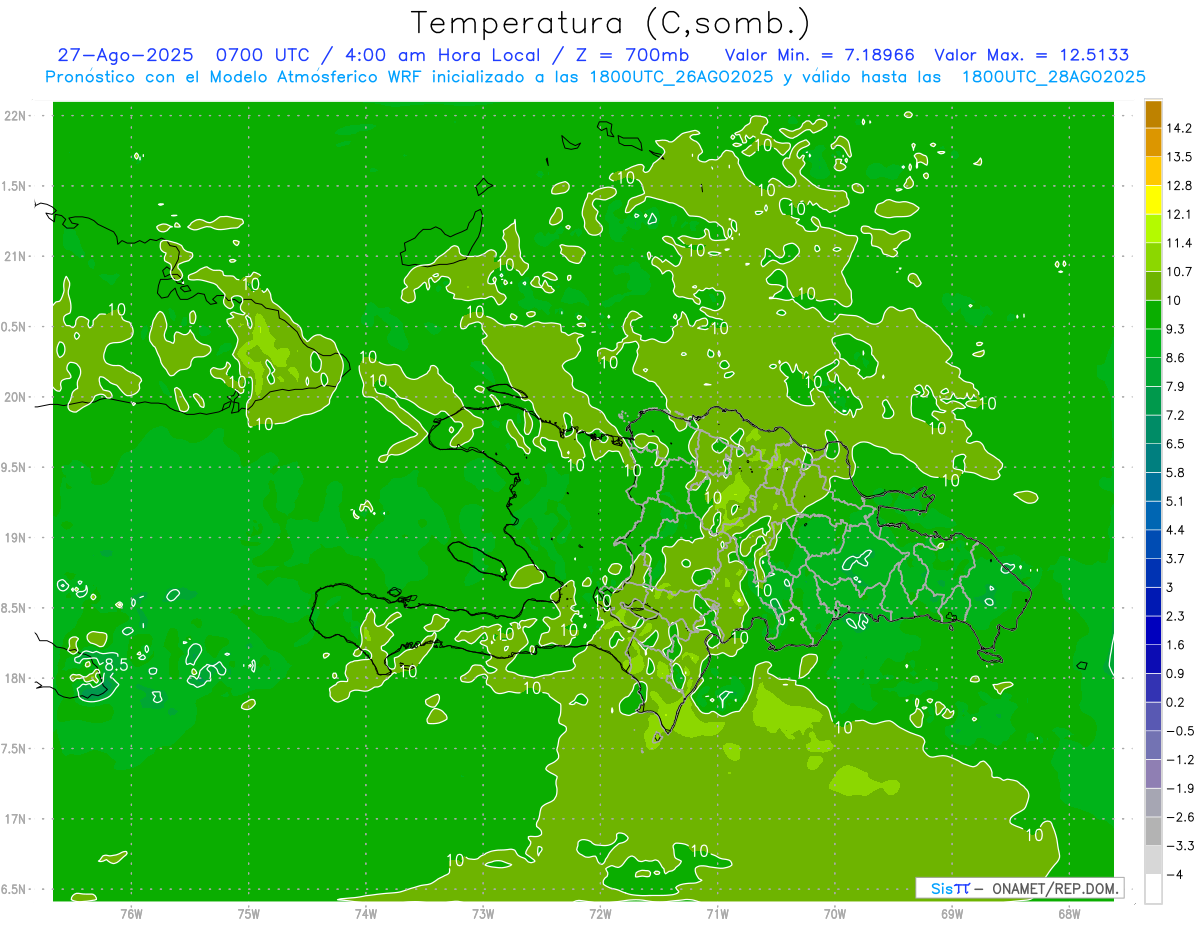Click the '9.5N' latitude axis label
This screenshot has width=1200, height=927.
click(15, 468)
